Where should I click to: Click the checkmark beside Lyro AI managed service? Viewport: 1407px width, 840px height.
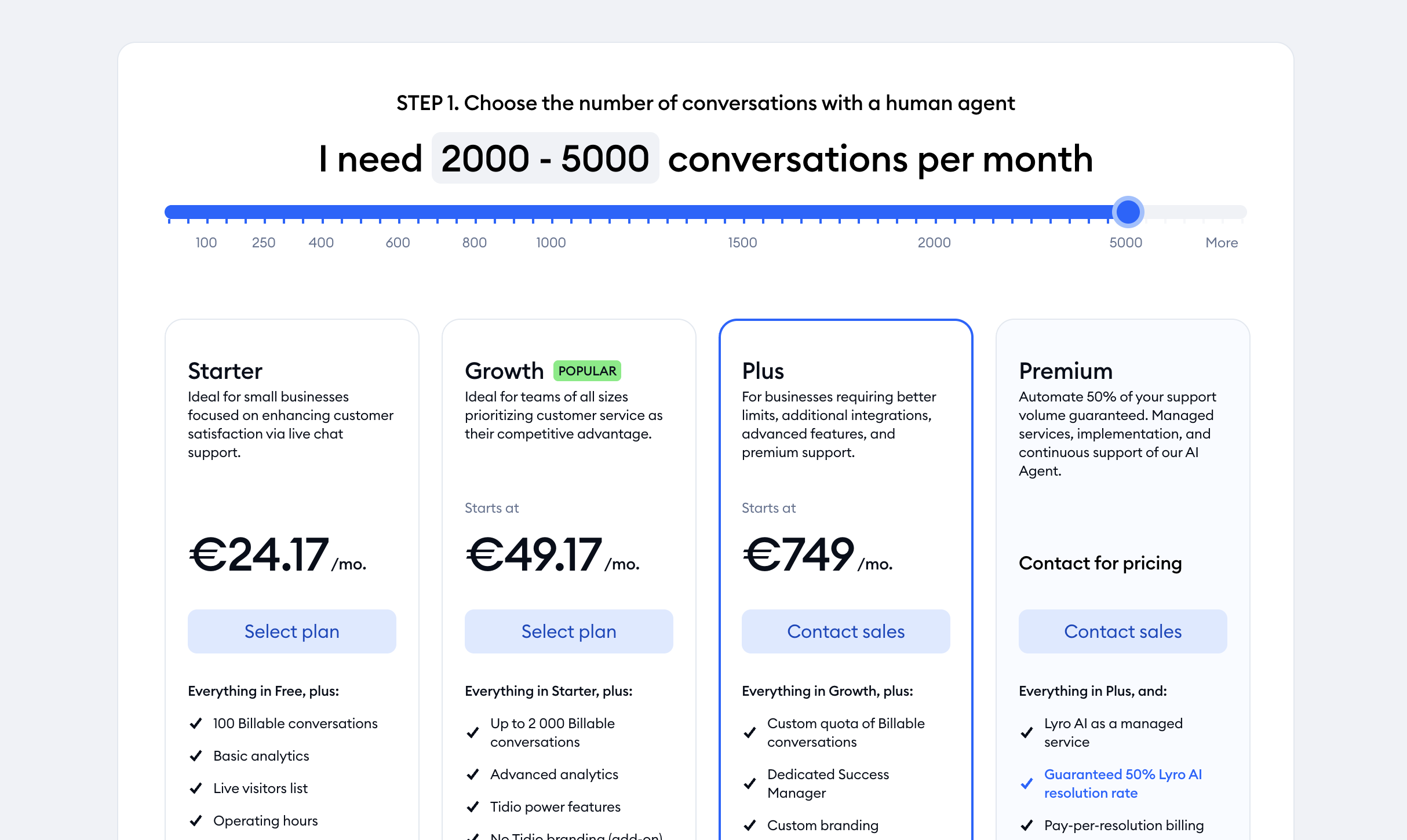click(x=1026, y=733)
